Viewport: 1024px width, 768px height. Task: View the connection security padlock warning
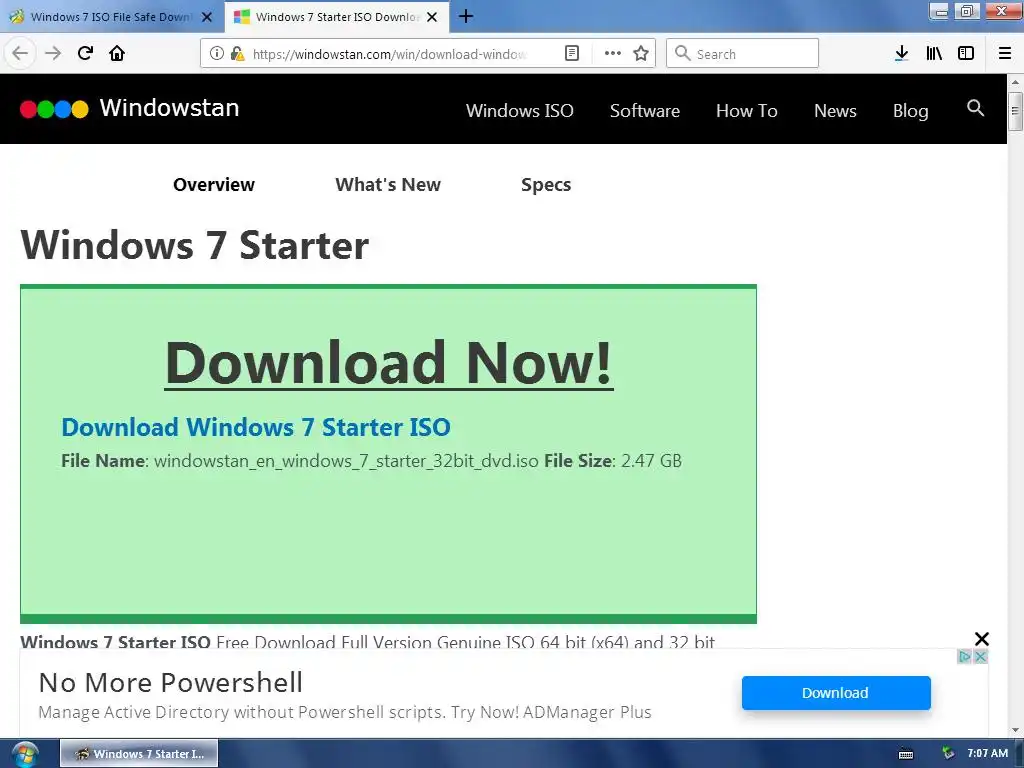click(237, 54)
